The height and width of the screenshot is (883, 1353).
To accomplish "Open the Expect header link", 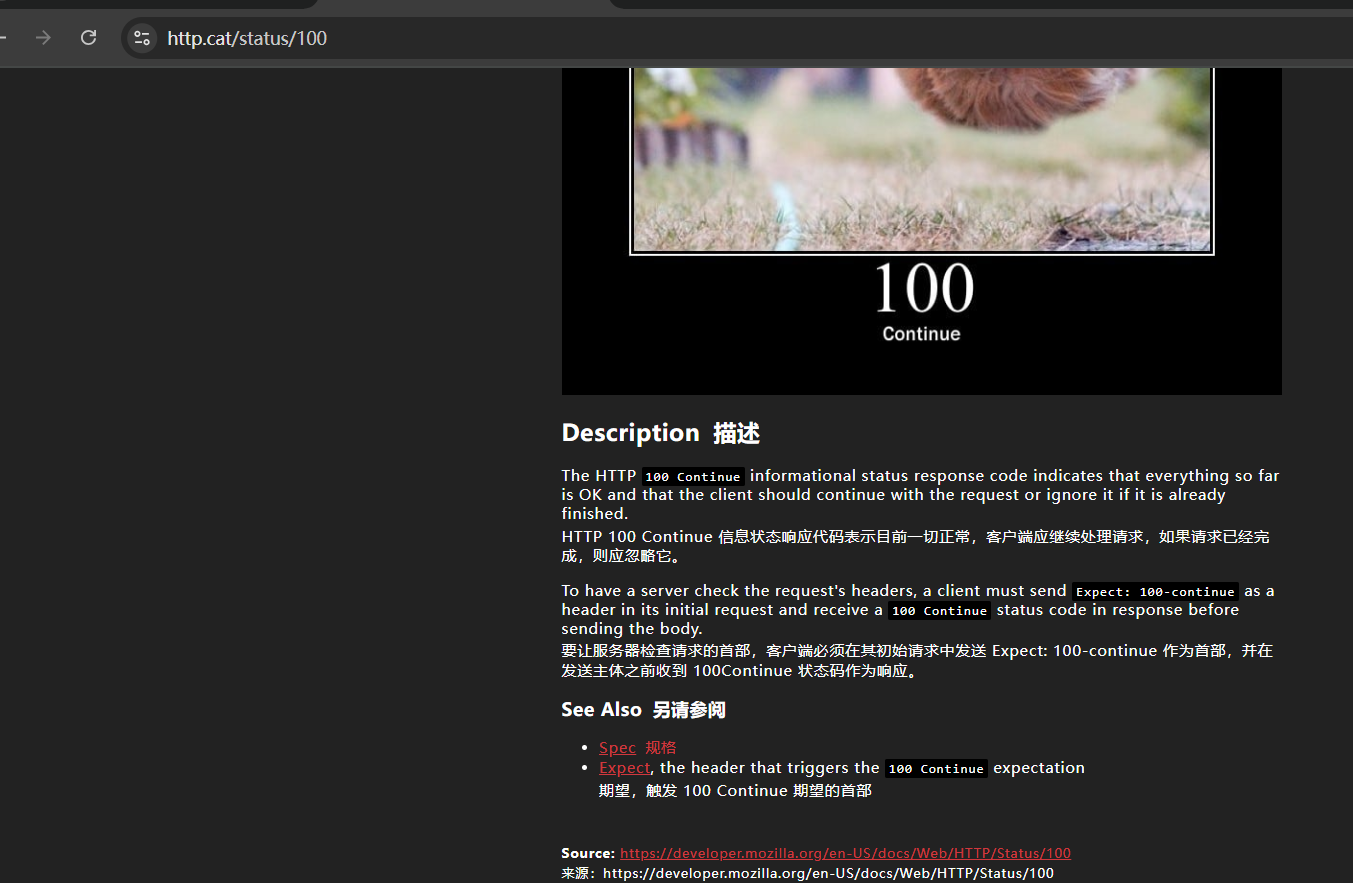I will tap(625, 768).
